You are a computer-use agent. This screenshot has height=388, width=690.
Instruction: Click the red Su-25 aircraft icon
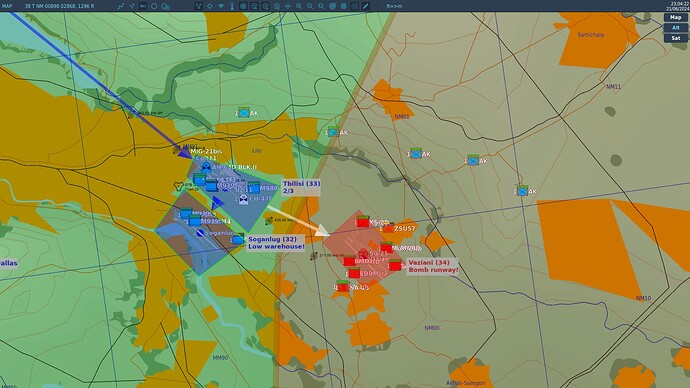(x=363, y=253)
